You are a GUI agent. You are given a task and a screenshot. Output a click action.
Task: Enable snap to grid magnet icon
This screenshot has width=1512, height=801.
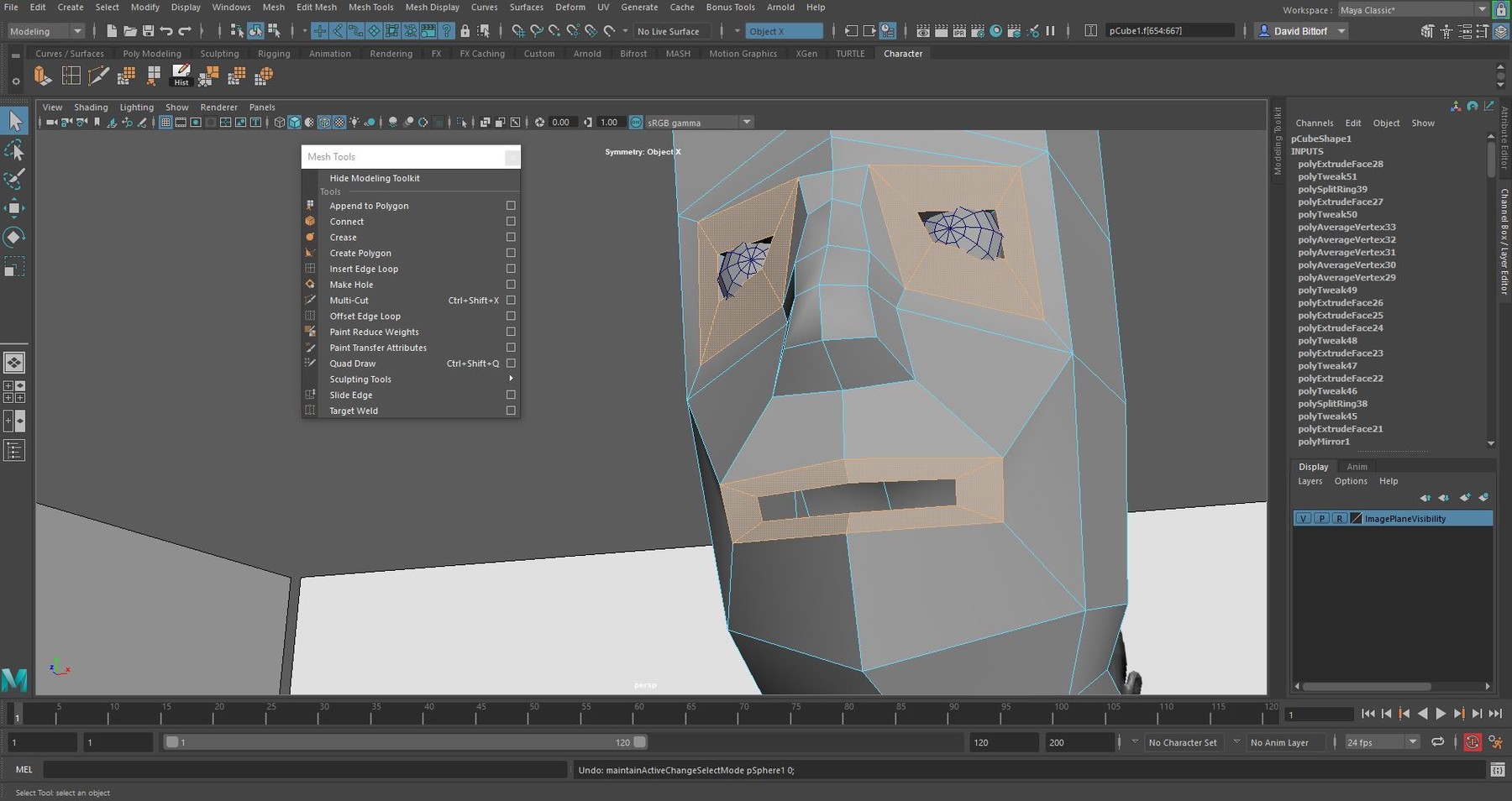pos(516,31)
